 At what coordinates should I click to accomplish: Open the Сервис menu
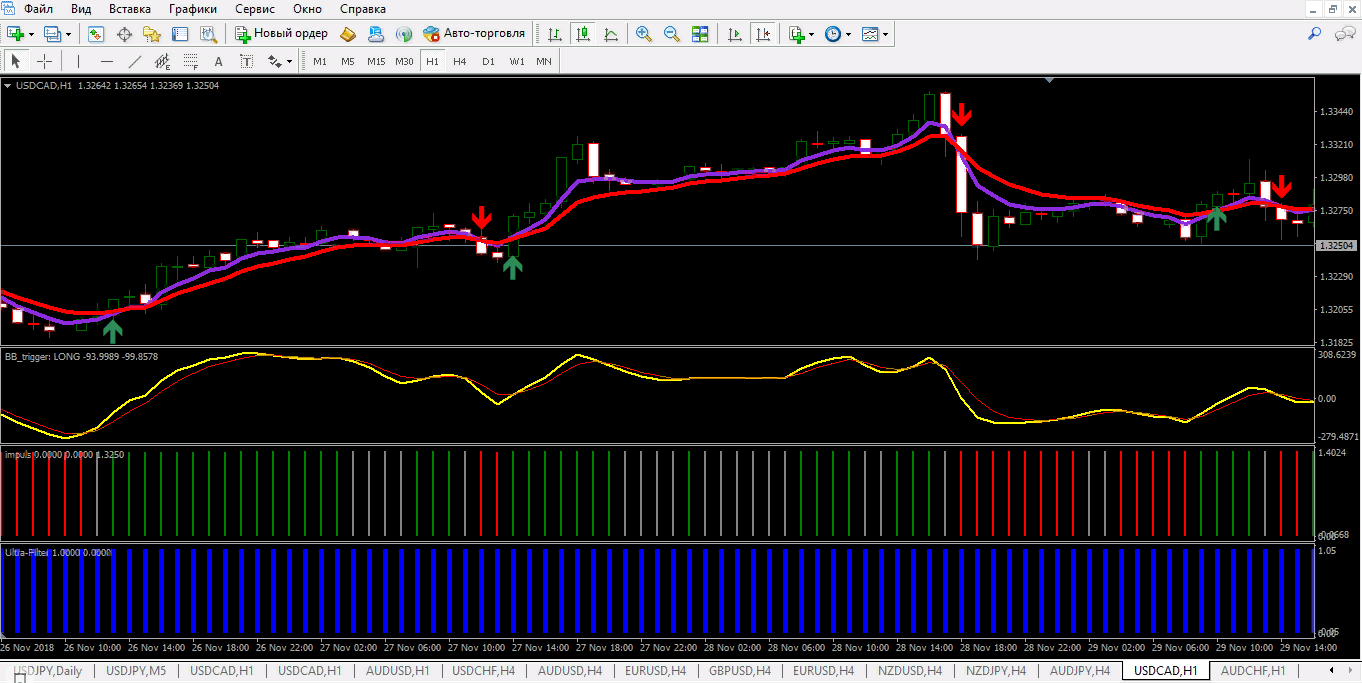pyautogui.click(x=256, y=8)
